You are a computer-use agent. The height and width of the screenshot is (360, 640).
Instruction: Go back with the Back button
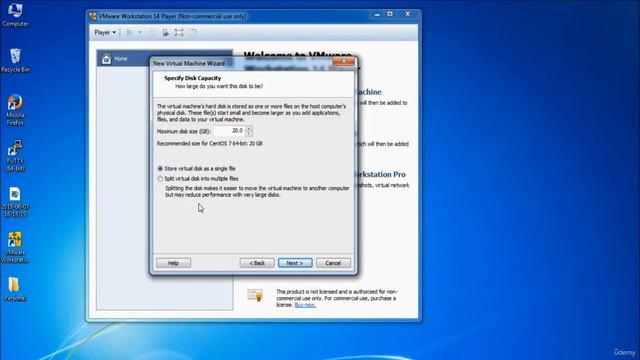(257, 263)
